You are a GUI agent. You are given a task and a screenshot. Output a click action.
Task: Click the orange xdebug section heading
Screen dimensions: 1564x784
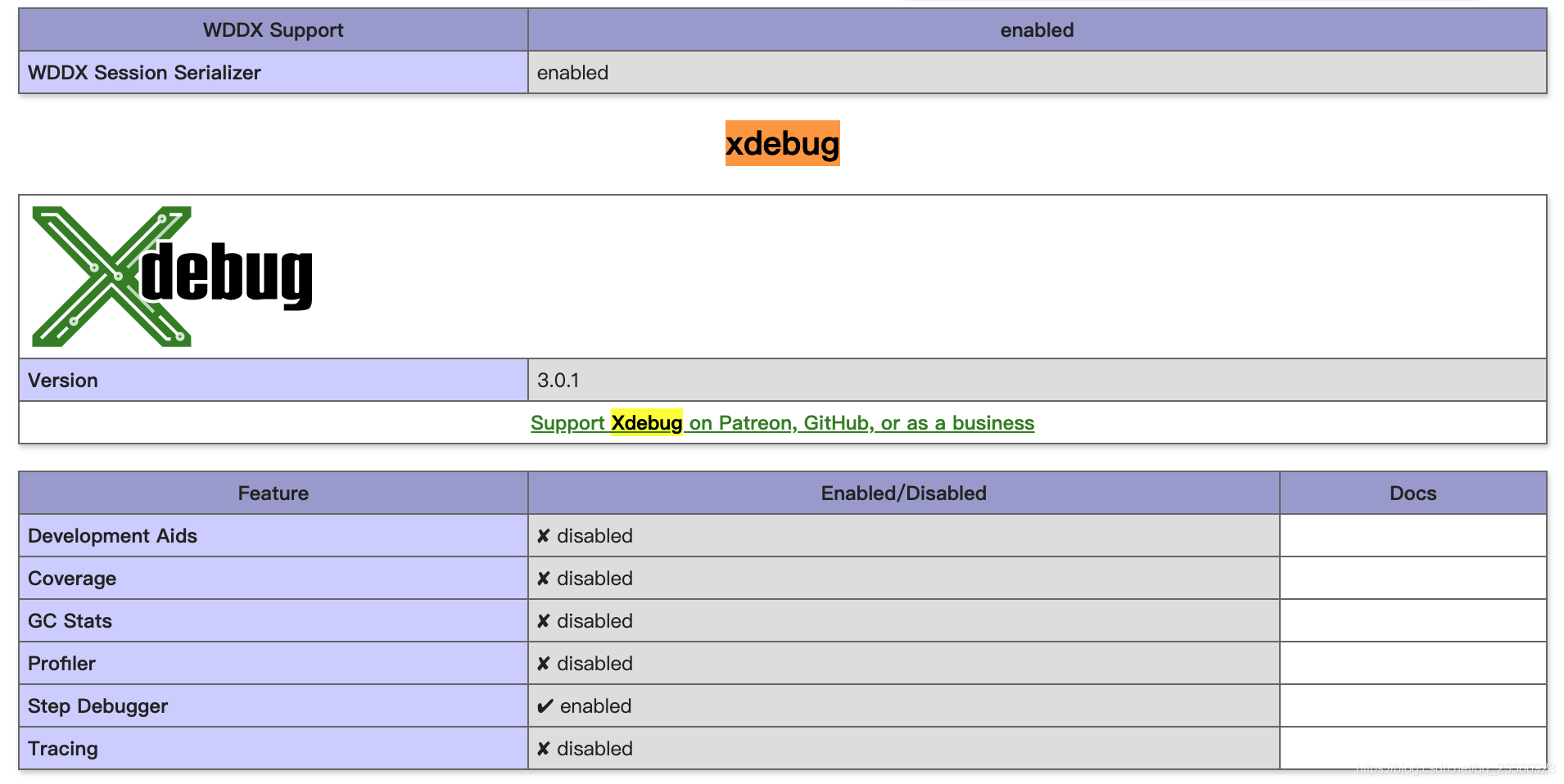(782, 144)
